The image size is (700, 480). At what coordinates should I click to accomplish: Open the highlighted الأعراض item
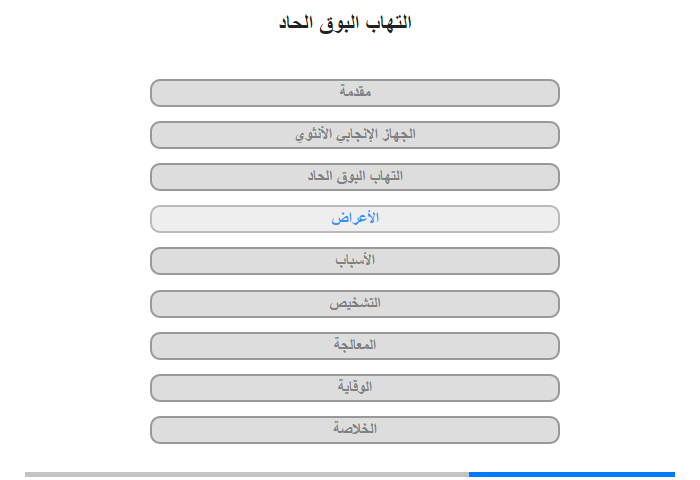[x=355, y=219]
